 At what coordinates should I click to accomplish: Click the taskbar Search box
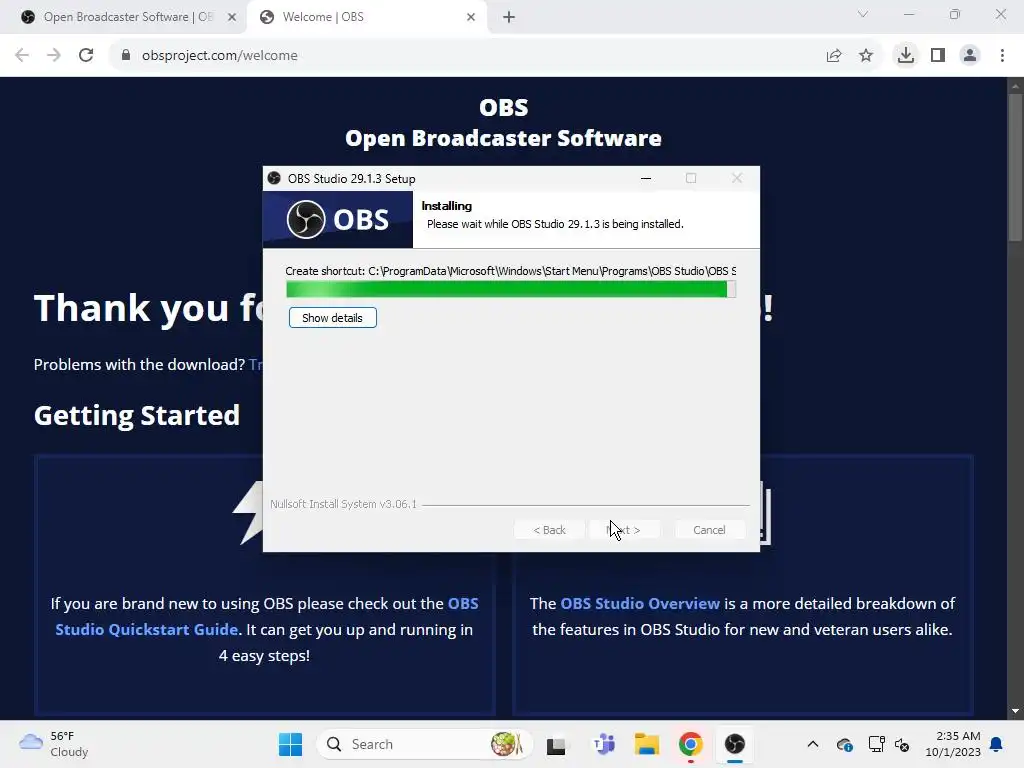click(x=425, y=744)
